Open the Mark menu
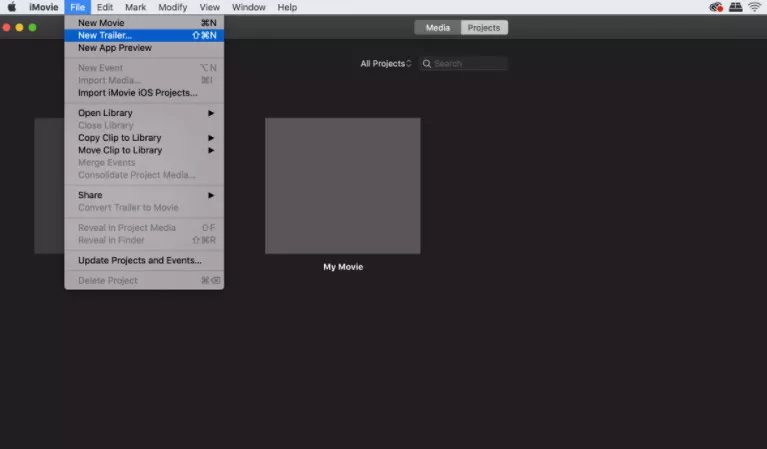This screenshot has width=767, height=449. click(x=135, y=7)
